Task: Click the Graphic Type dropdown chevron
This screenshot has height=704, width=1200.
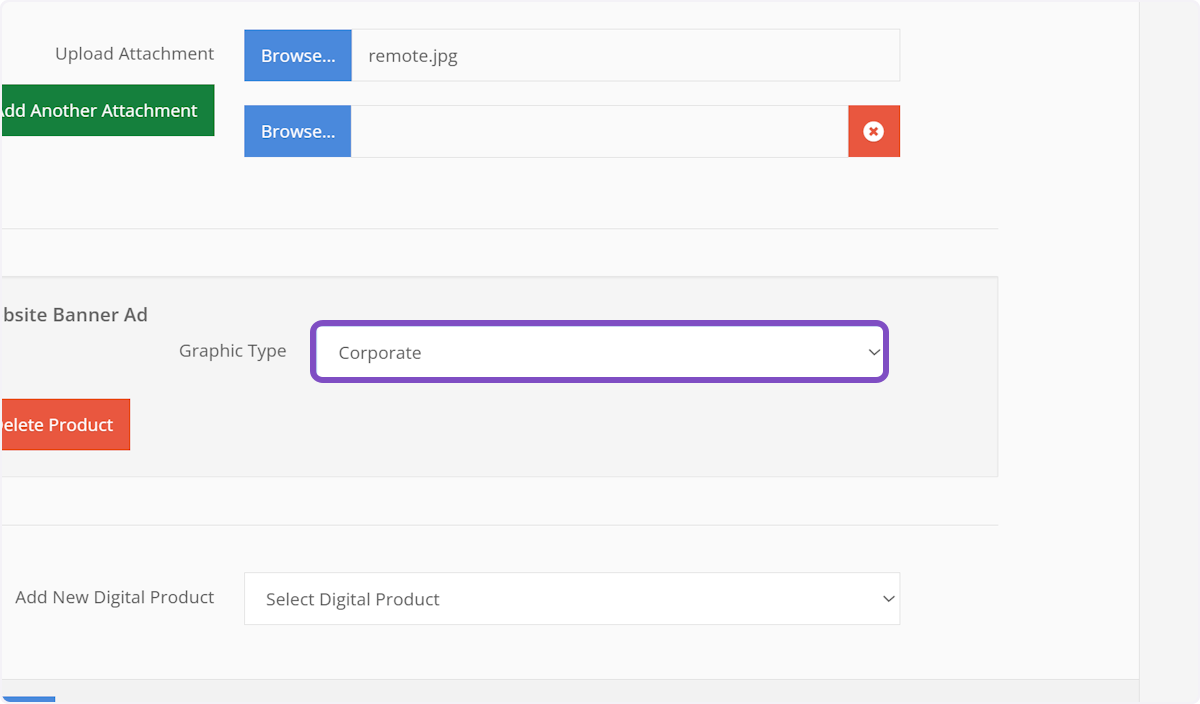Action: coord(874,351)
